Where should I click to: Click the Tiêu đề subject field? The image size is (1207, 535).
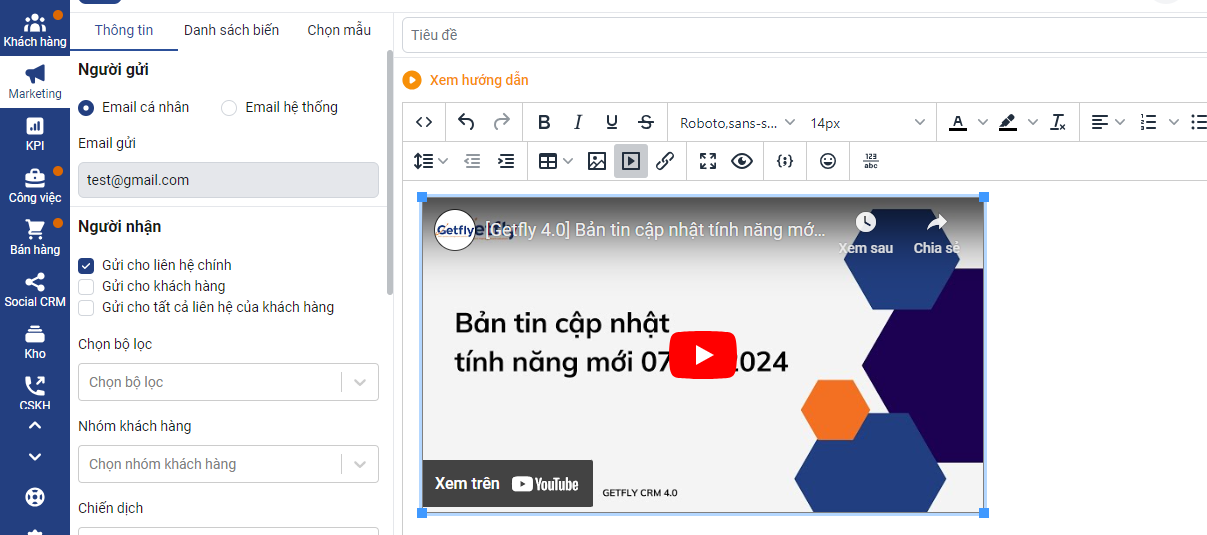click(x=804, y=35)
